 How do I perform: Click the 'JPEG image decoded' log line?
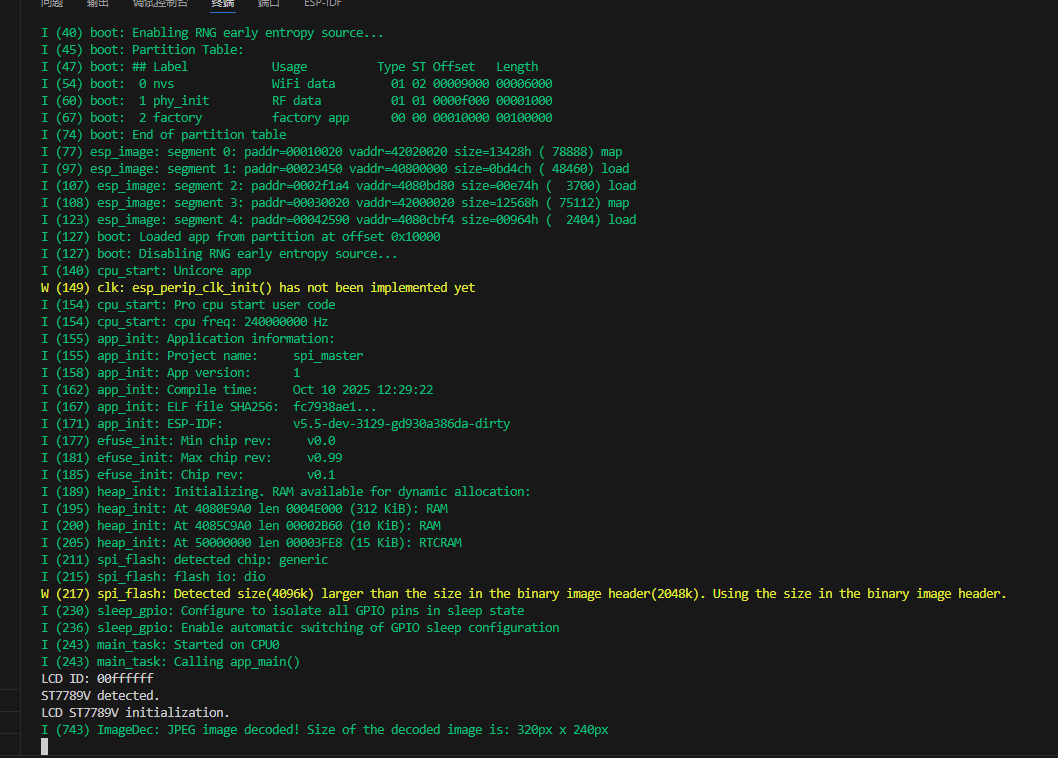[x=324, y=730]
